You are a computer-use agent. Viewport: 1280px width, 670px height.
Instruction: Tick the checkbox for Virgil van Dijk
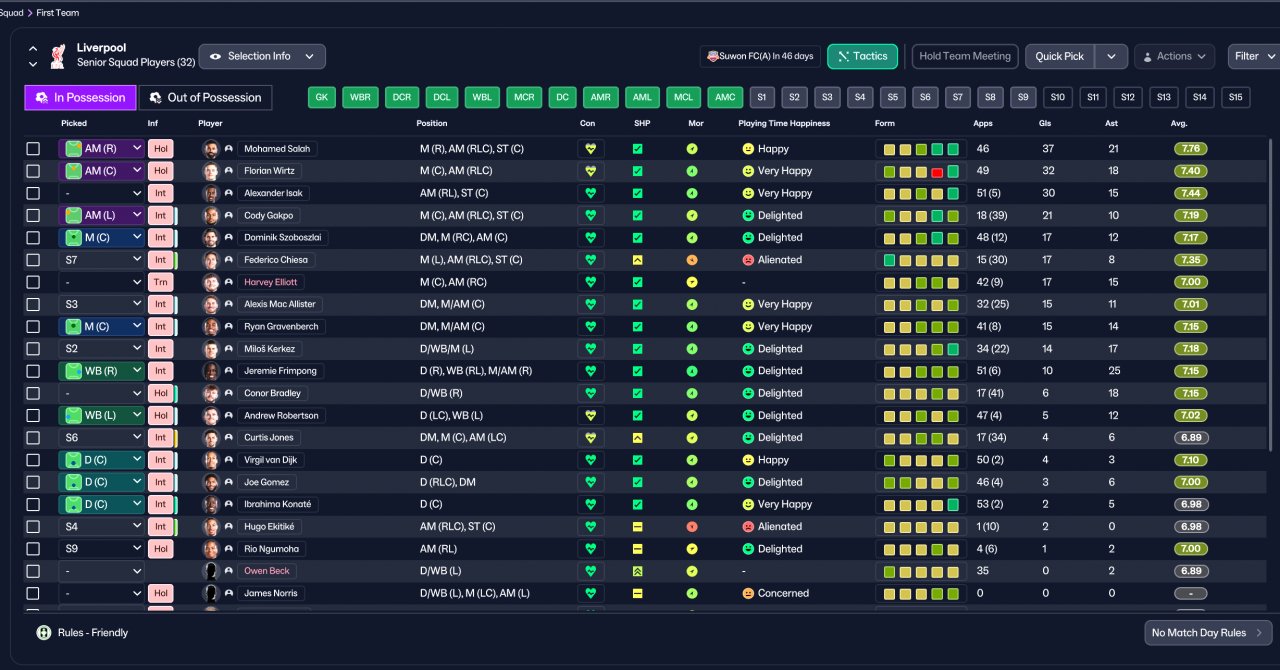(x=33, y=460)
